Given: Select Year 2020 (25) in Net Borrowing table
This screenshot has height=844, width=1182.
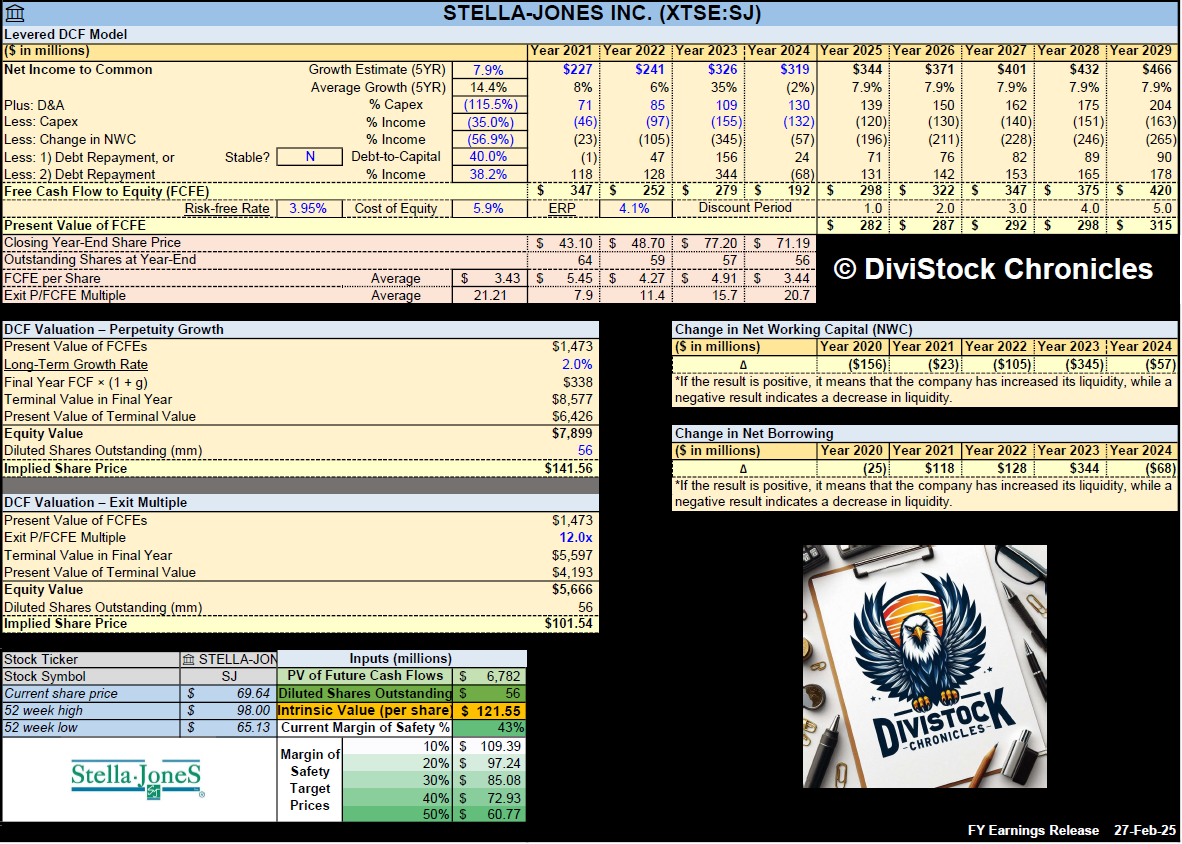Looking at the screenshot, I should 853,468.
